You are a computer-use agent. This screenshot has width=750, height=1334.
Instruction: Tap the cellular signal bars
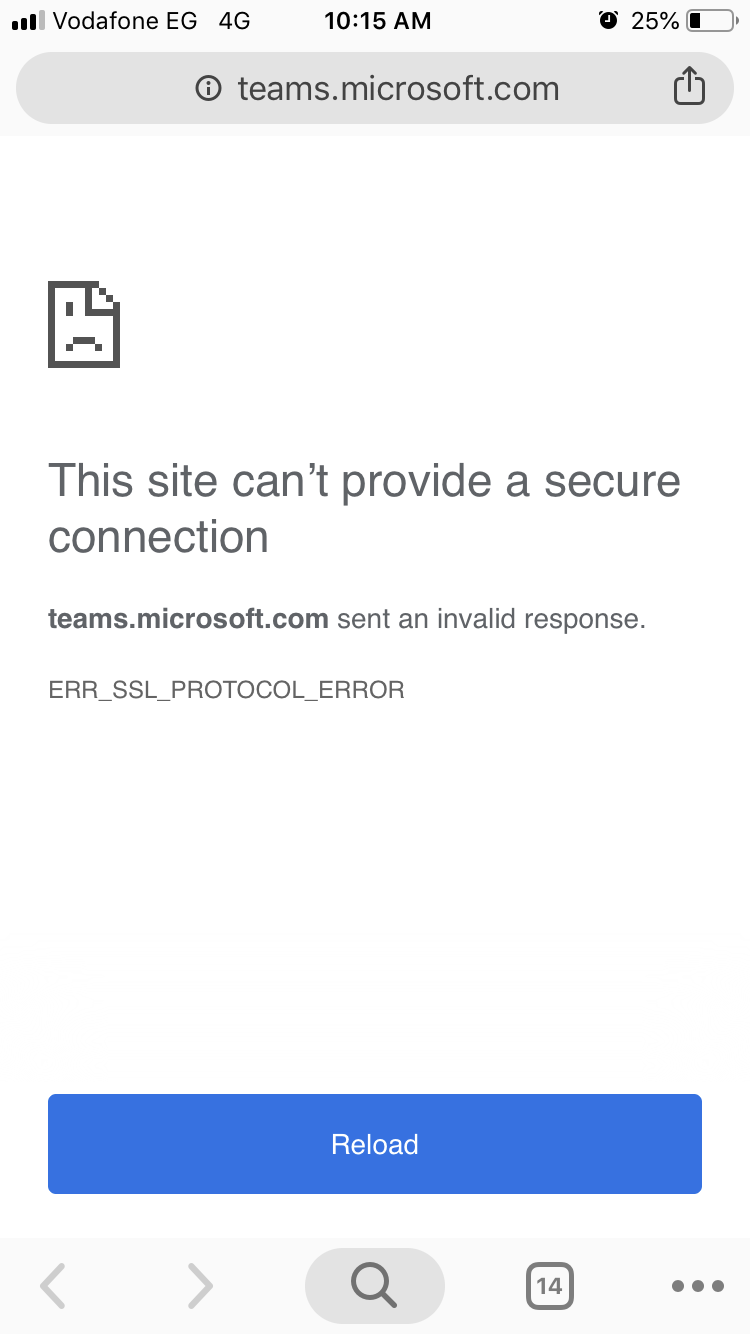coord(28,20)
